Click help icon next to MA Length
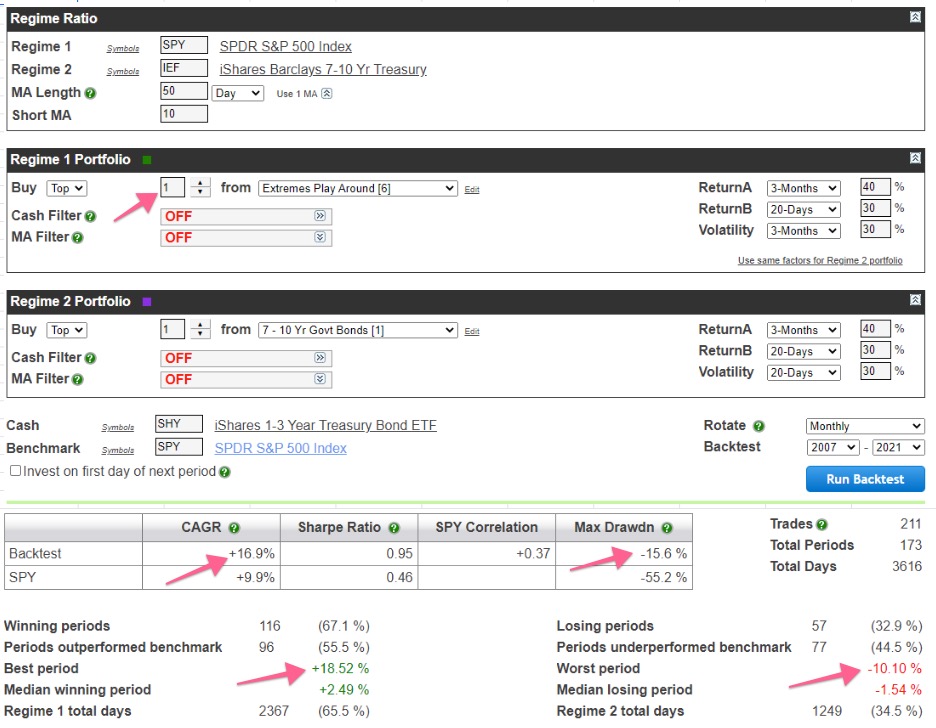 click(91, 93)
